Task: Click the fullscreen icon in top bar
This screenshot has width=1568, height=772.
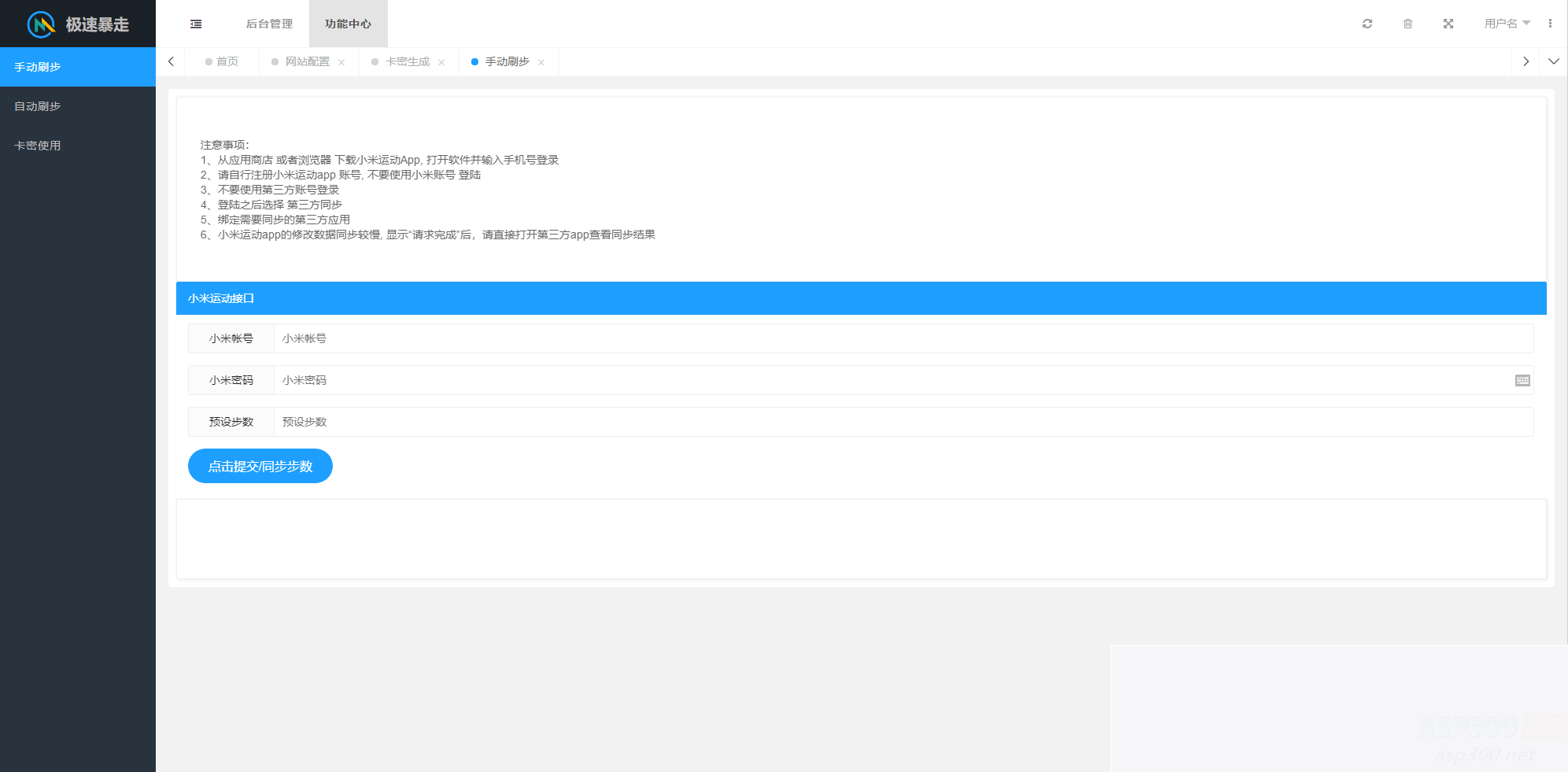Action: coord(1448,24)
